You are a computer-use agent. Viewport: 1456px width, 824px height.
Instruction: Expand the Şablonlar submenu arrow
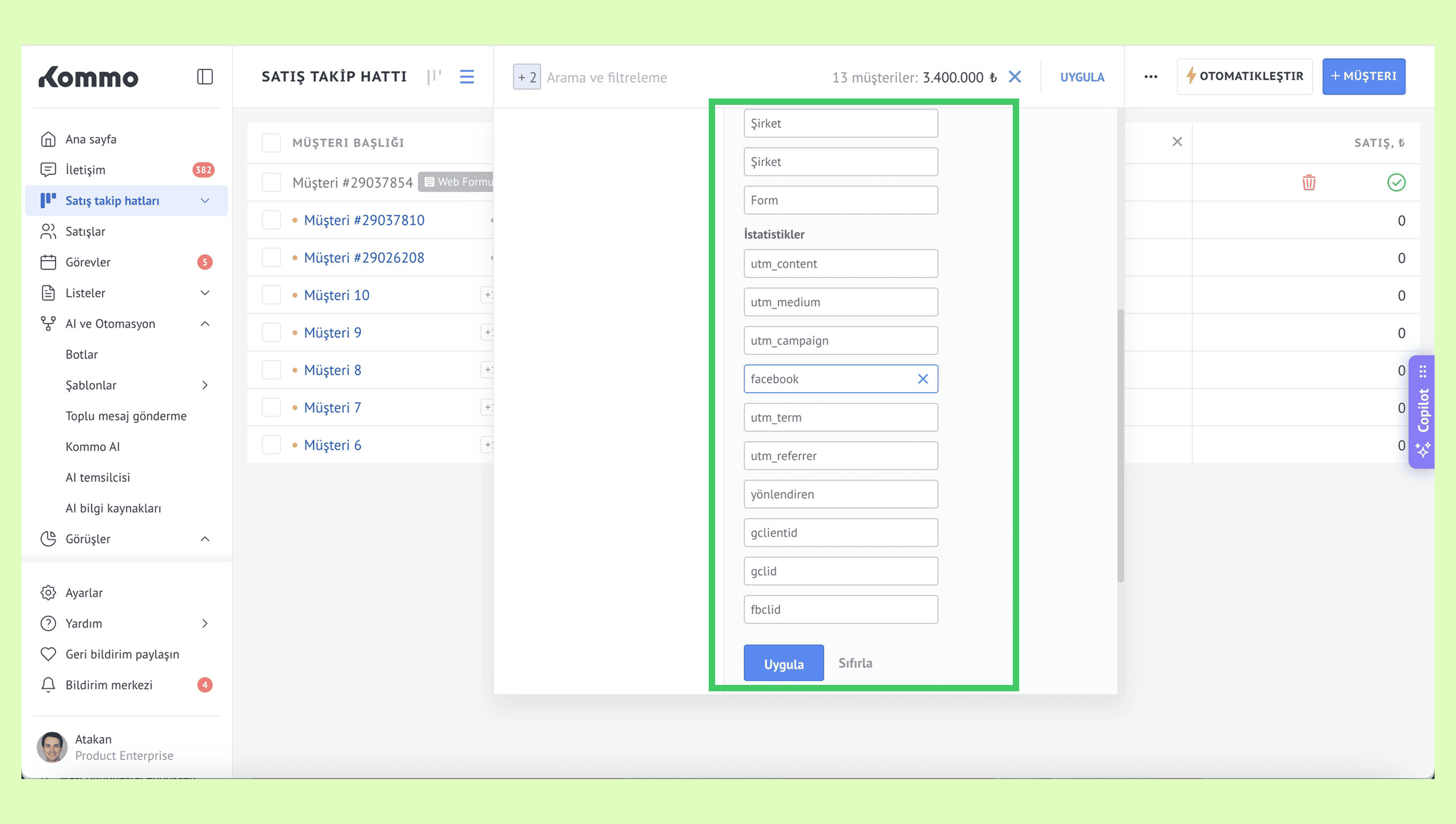coord(205,385)
